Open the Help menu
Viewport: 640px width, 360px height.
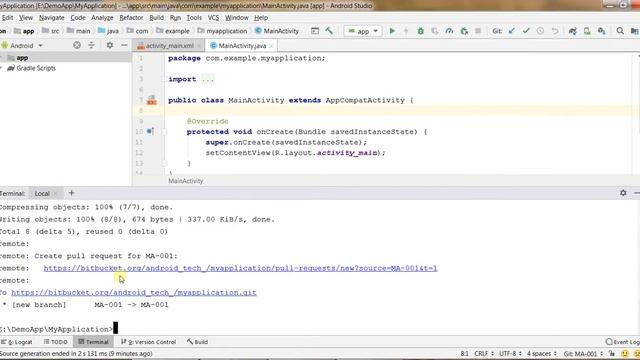[x=261, y=18]
